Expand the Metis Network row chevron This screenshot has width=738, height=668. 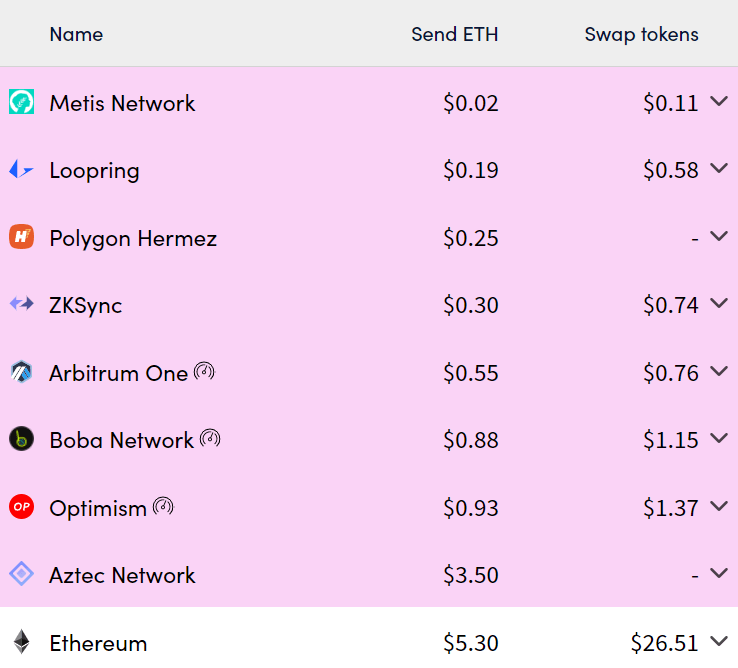(719, 101)
